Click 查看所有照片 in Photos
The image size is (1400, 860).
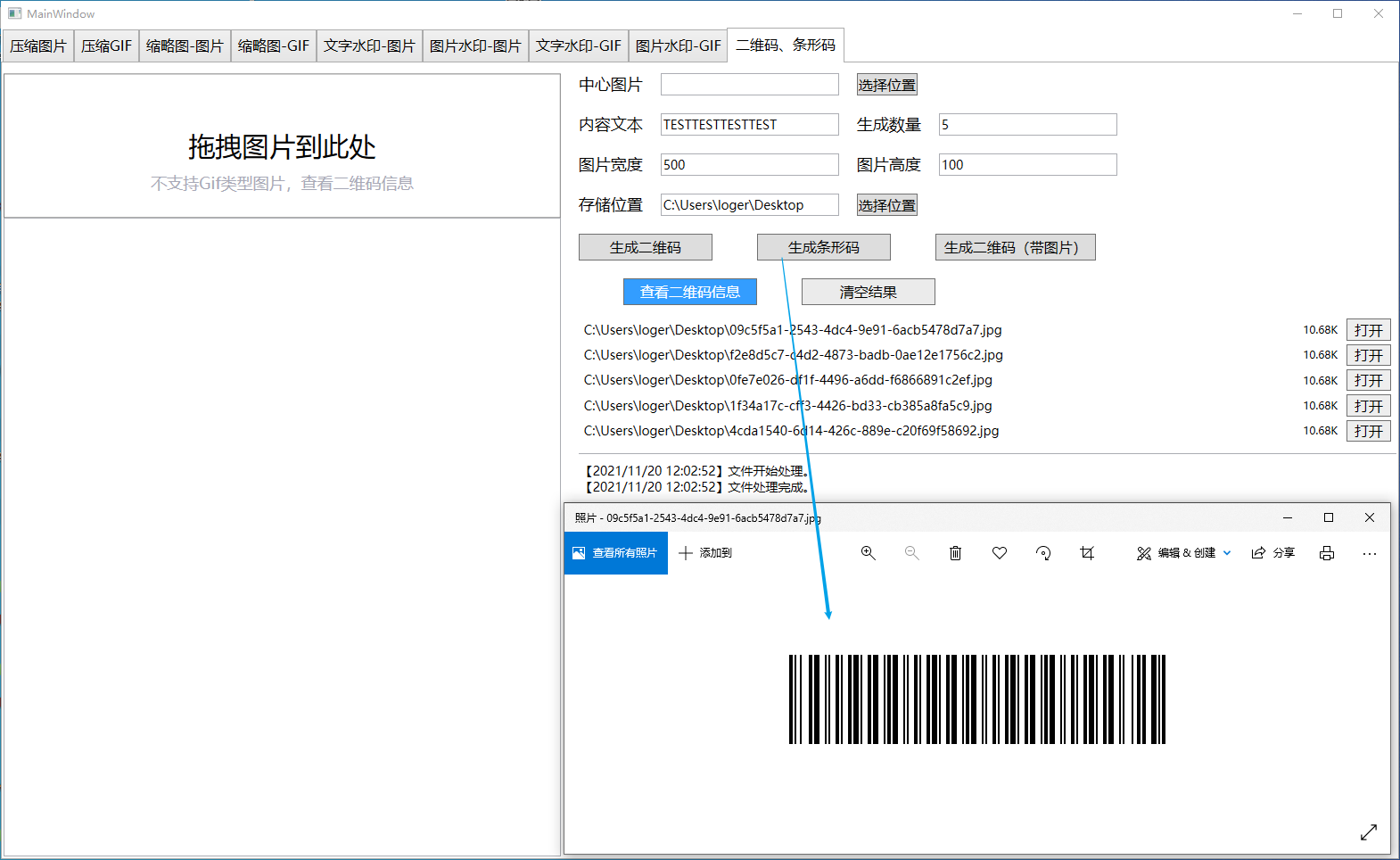coord(616,553)
